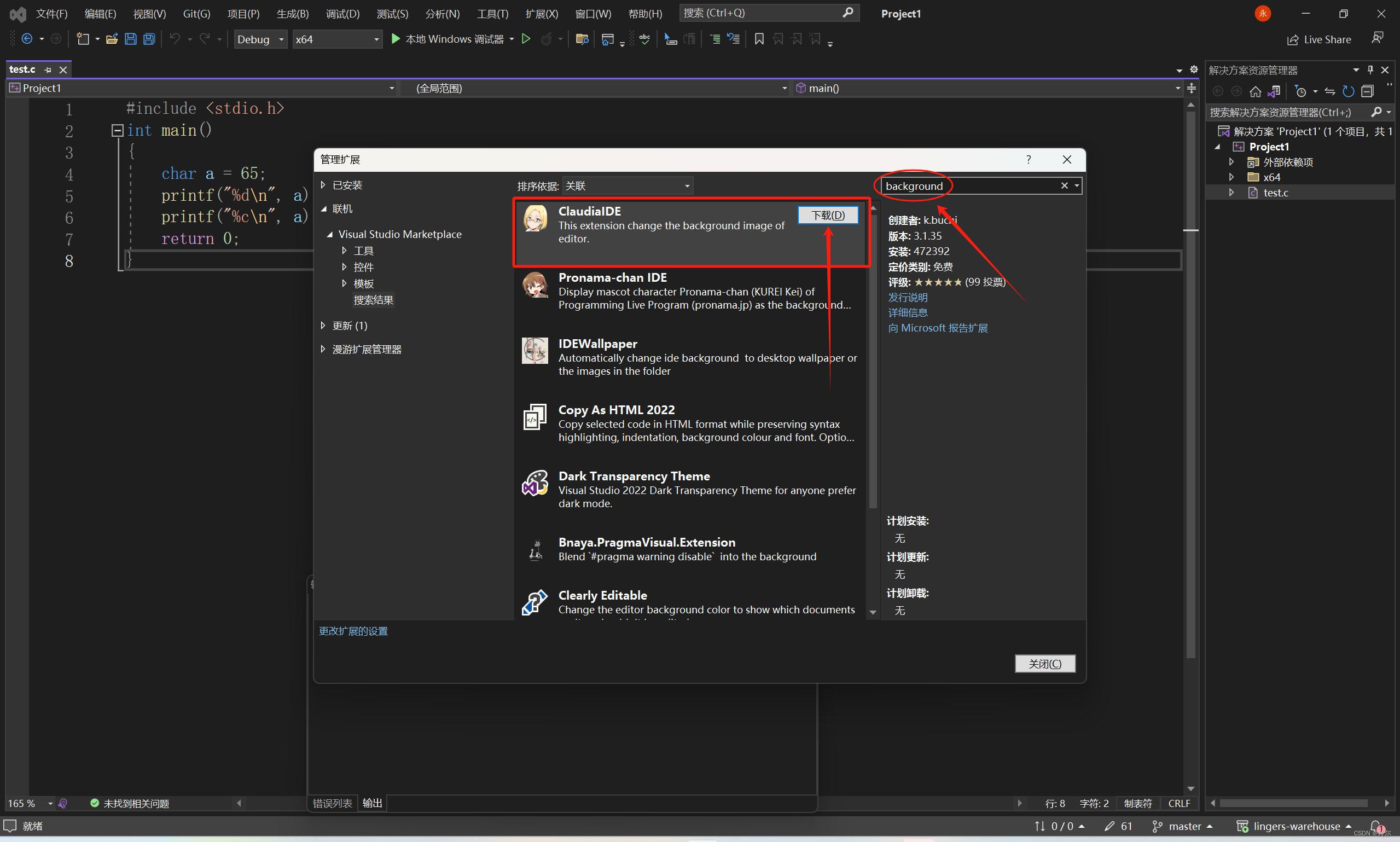Click the Solution Explorer home icon

(1257, 91)
